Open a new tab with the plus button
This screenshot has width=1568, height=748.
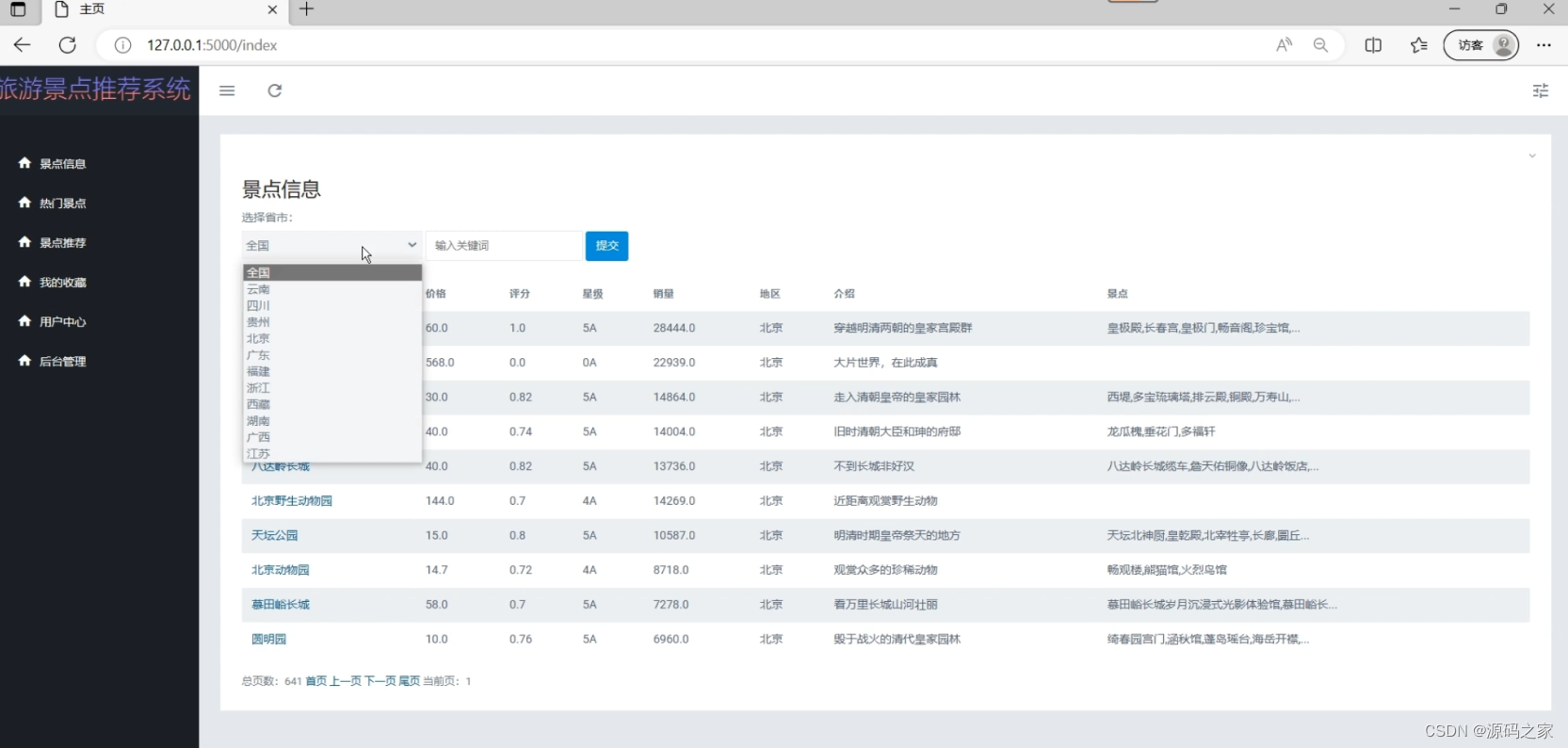coord(306,9)
